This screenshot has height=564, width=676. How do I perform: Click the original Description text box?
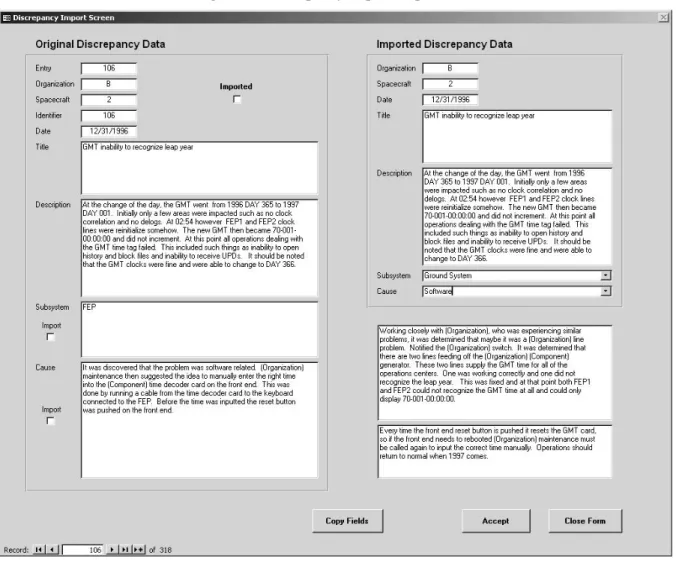(200, 248)
